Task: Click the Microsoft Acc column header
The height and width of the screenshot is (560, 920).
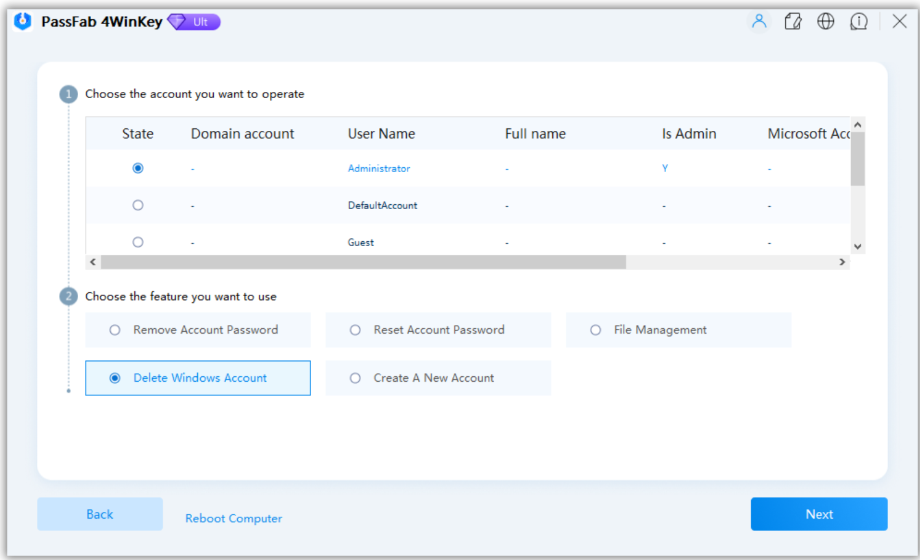Action: [x=809, y=134]
